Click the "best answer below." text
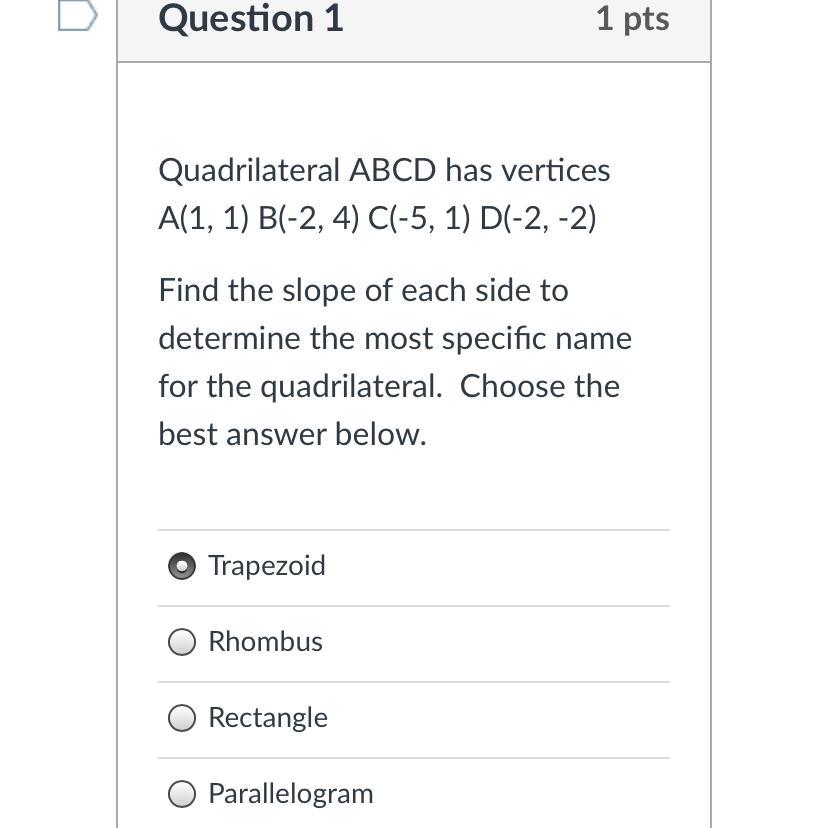Viewport: 828px width, 828px height. 292,435
